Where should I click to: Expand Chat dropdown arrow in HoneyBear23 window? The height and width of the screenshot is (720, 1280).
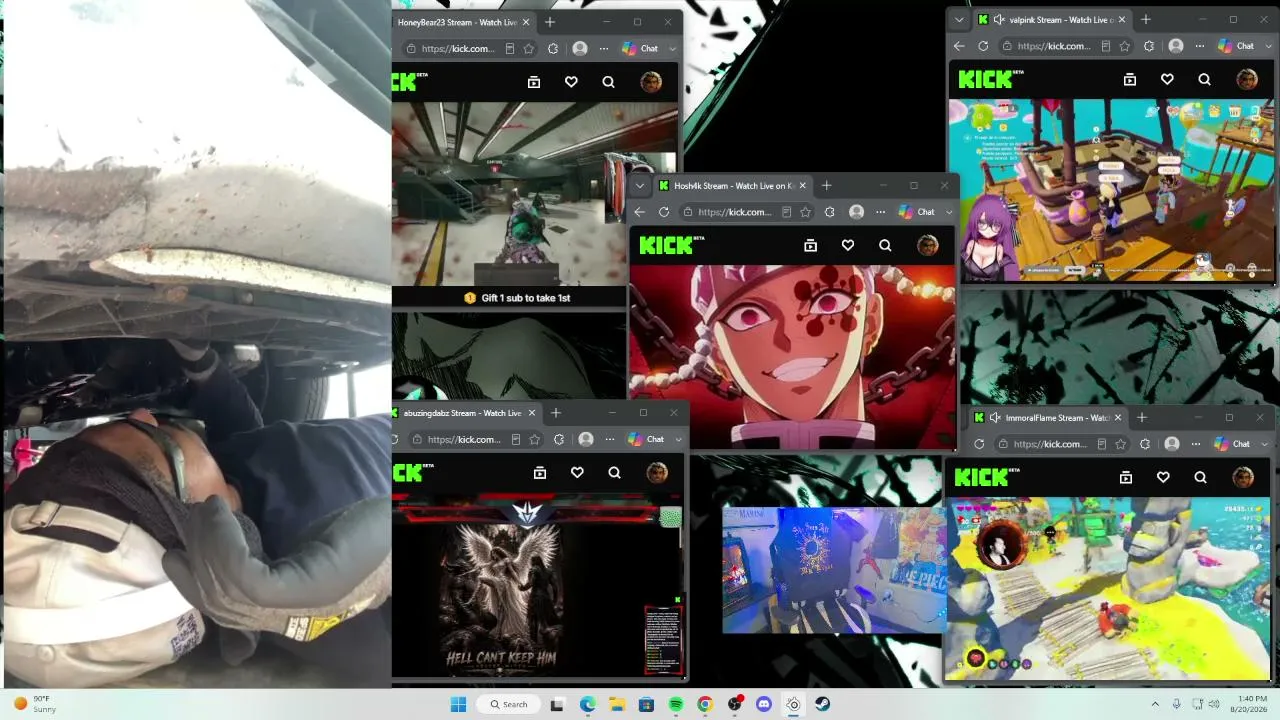pos(673,48)
